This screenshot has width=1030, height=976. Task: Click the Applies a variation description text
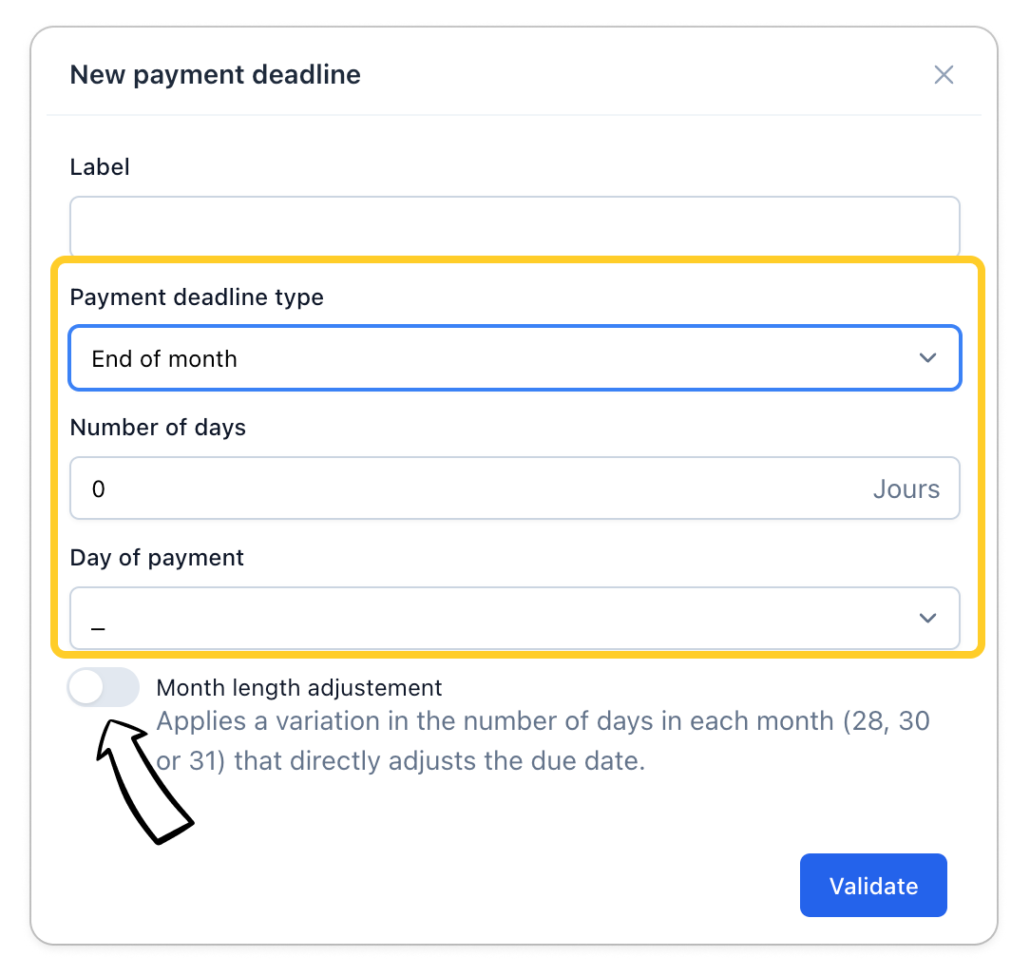pyautogui.click(x=543, y=741)
